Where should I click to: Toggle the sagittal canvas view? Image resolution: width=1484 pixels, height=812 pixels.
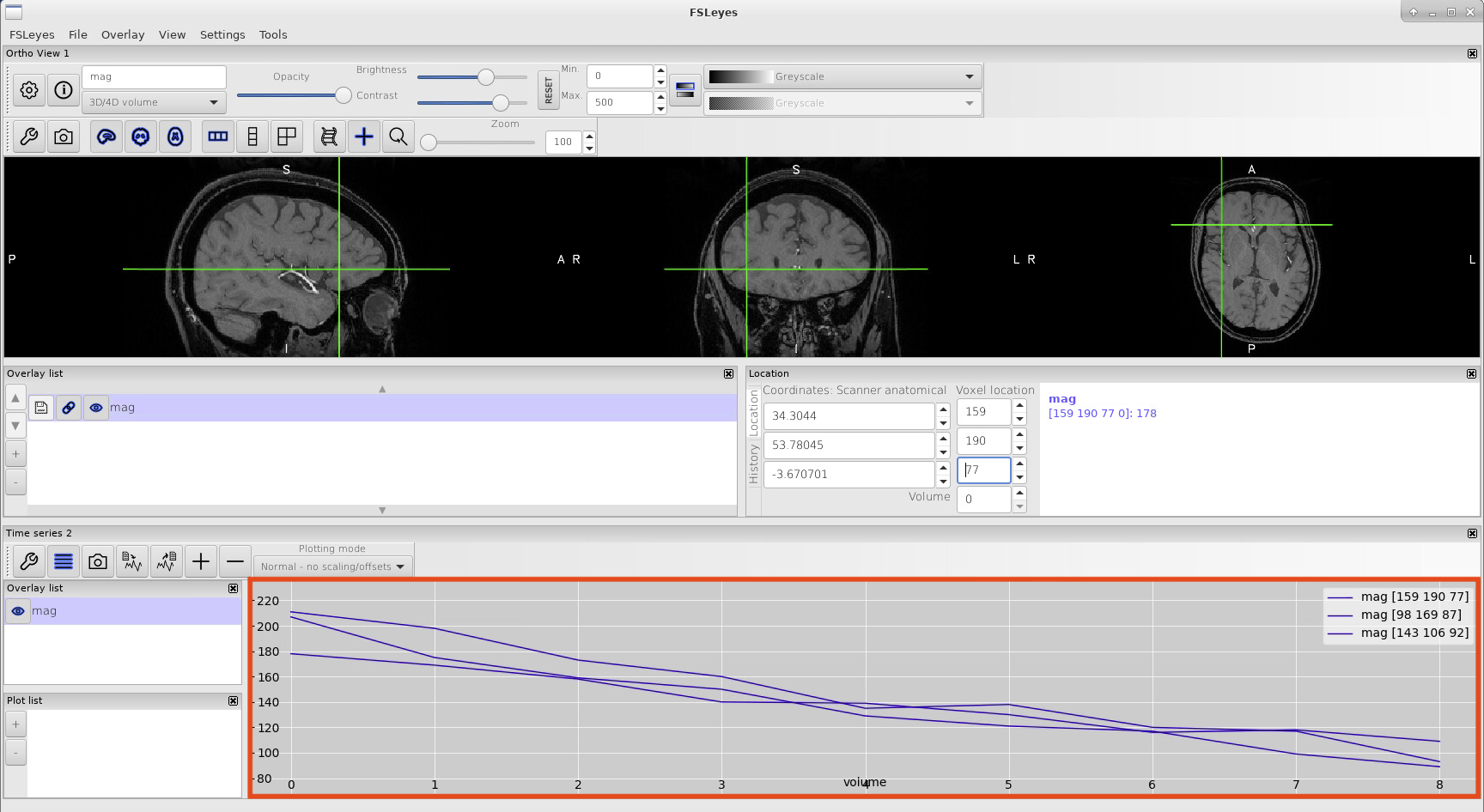coord(106,136)
